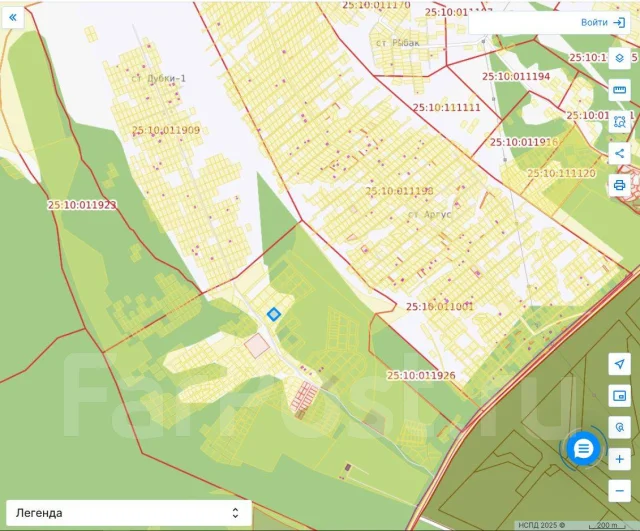Select the pink shaded parcel on map
This screenshot has height=531, width=640.
(x=257, y=345)
